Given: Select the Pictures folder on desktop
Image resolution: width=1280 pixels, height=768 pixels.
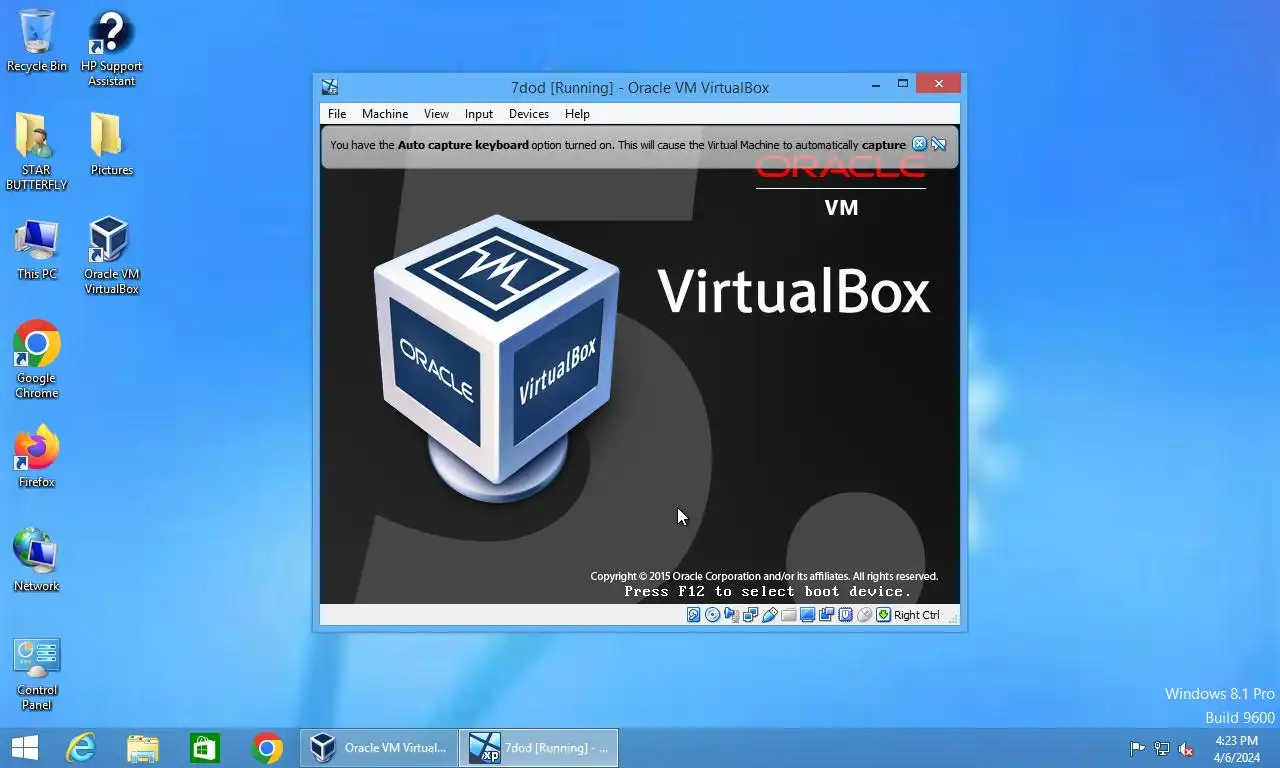Looking at the screenshot, I should pos(111,144).
